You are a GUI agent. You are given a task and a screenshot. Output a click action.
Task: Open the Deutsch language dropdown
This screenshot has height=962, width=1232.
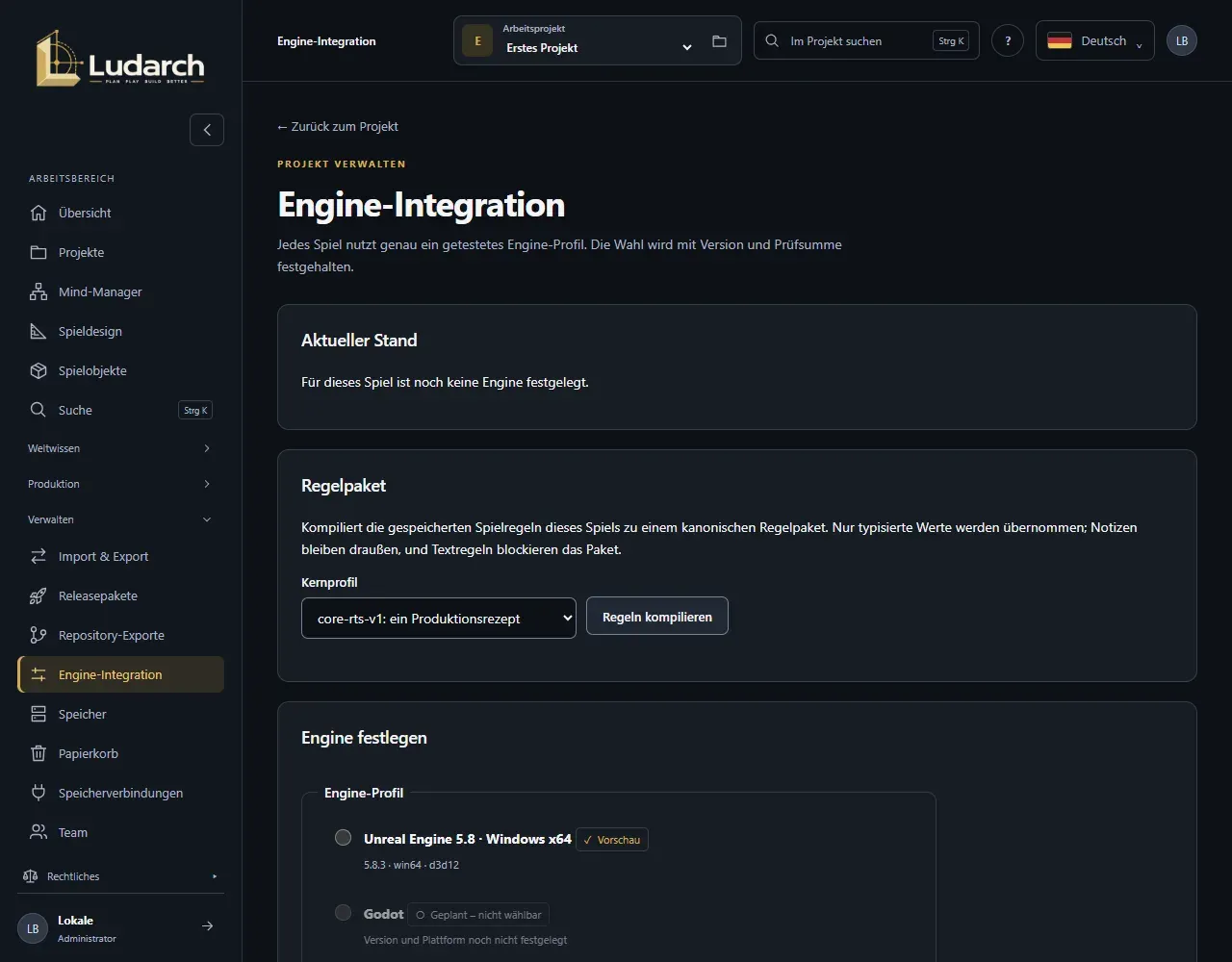1095,40
